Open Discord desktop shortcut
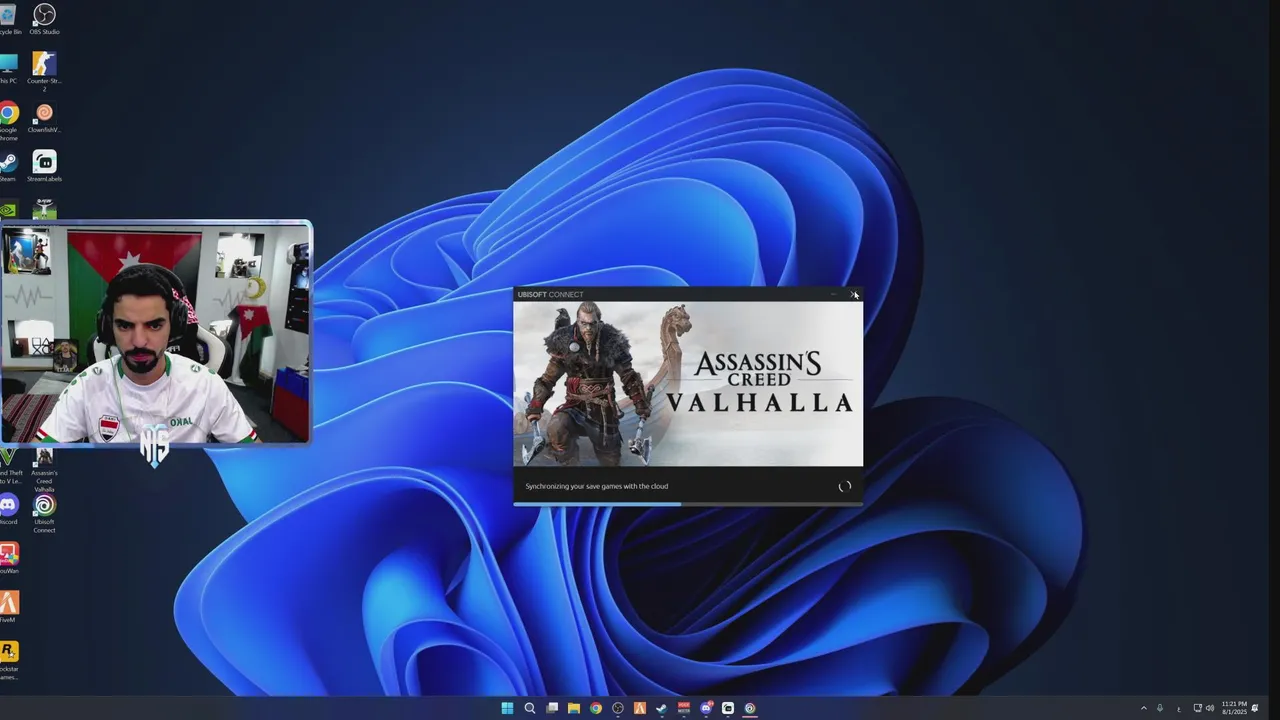 point(8,510)
